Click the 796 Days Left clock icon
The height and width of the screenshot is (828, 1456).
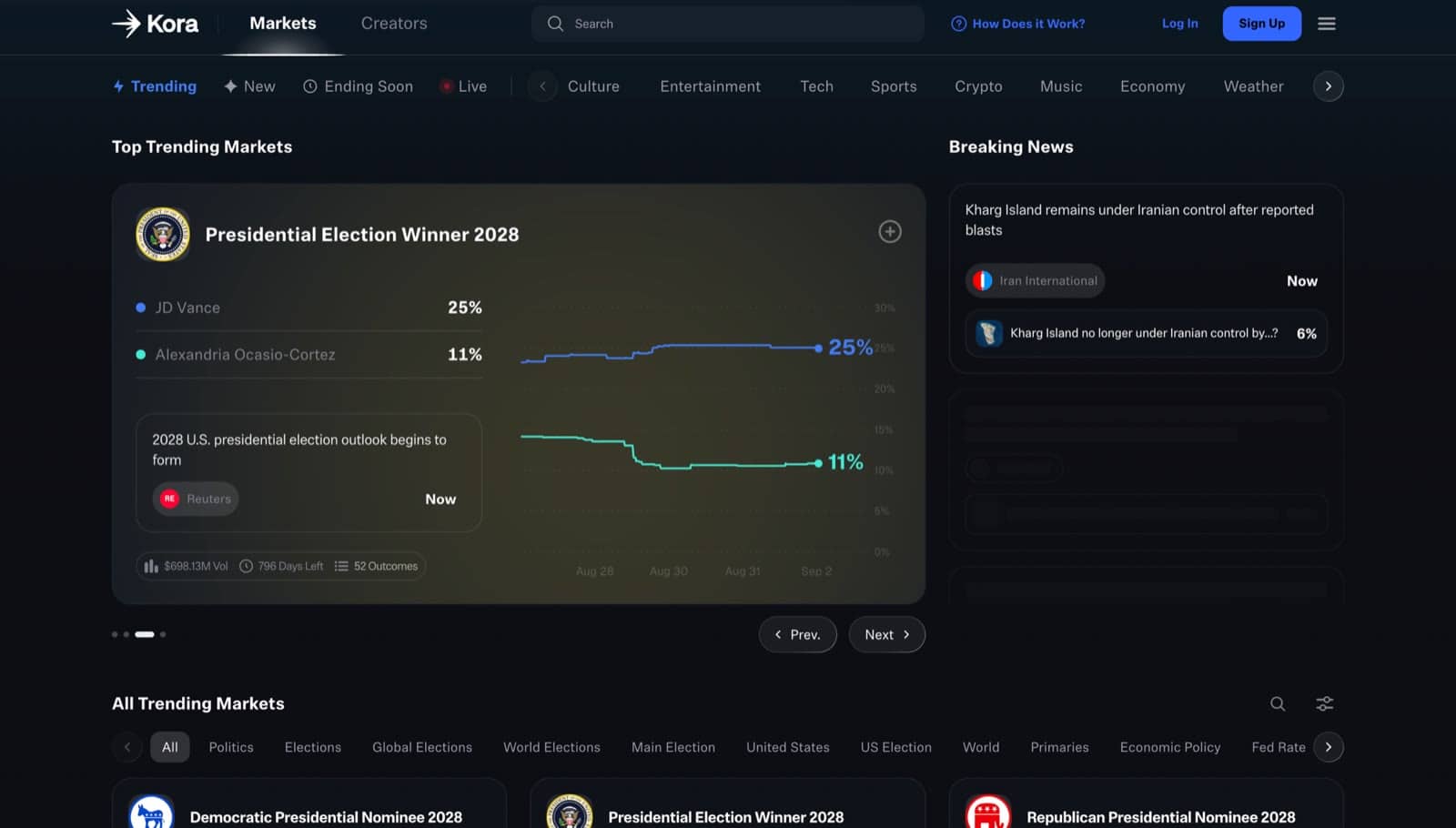coord(246,566)
